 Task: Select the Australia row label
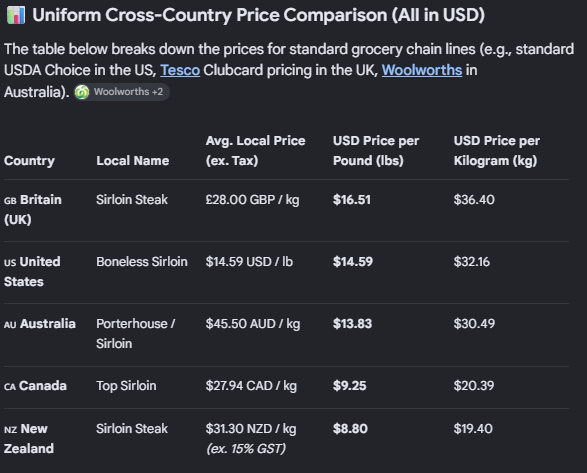(40, 324)
